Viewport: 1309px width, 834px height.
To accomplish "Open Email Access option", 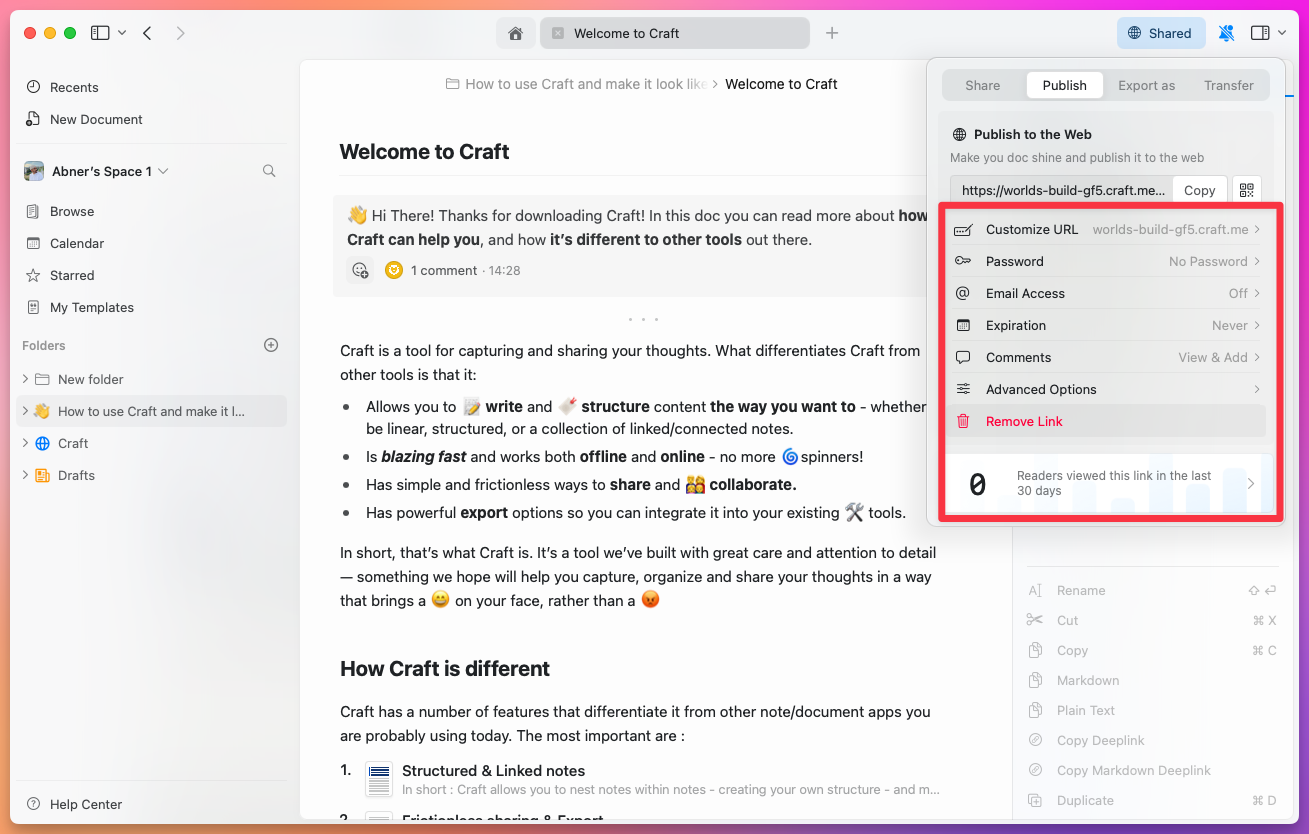I will [1106, 293].
